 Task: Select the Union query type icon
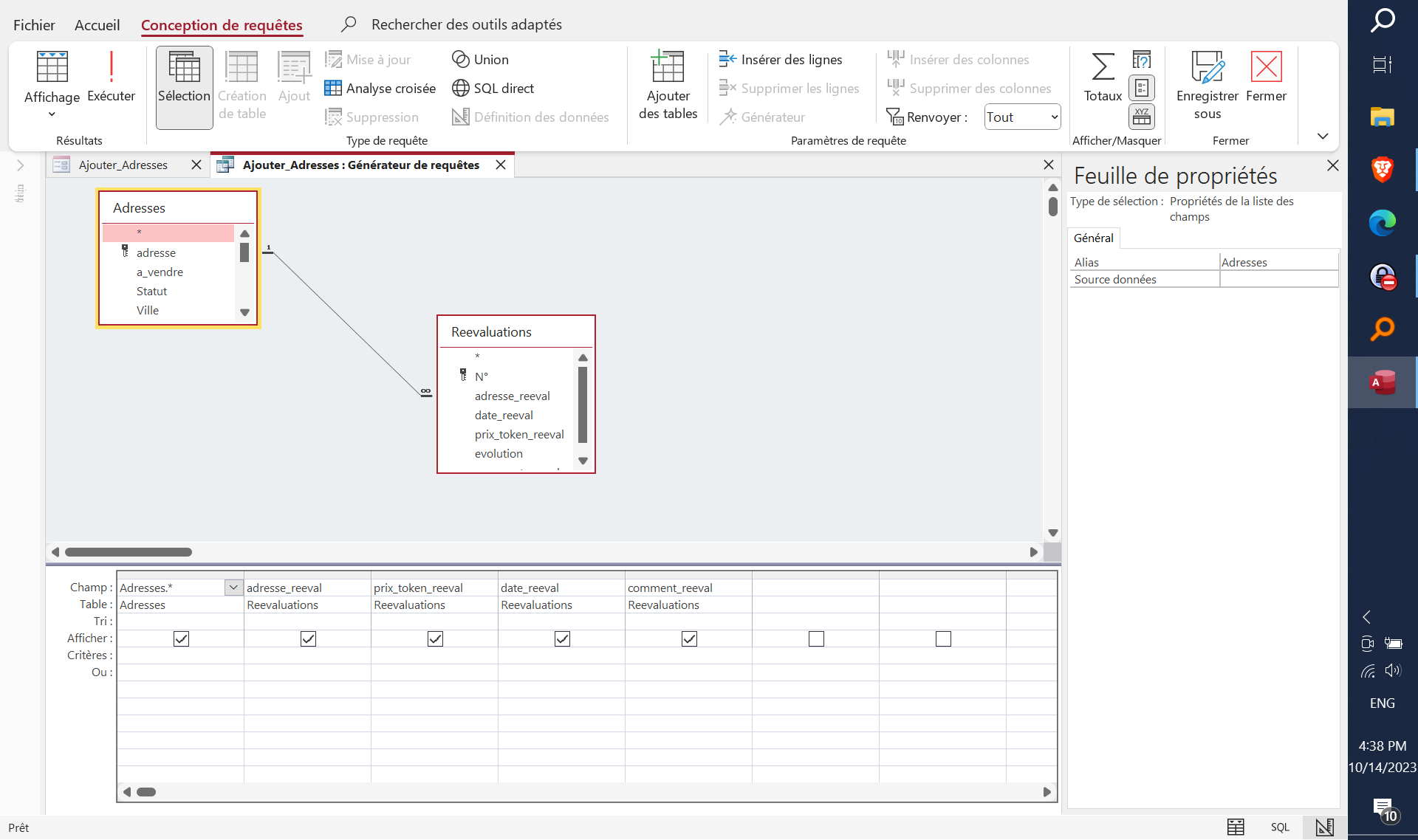tap(461, 59)
